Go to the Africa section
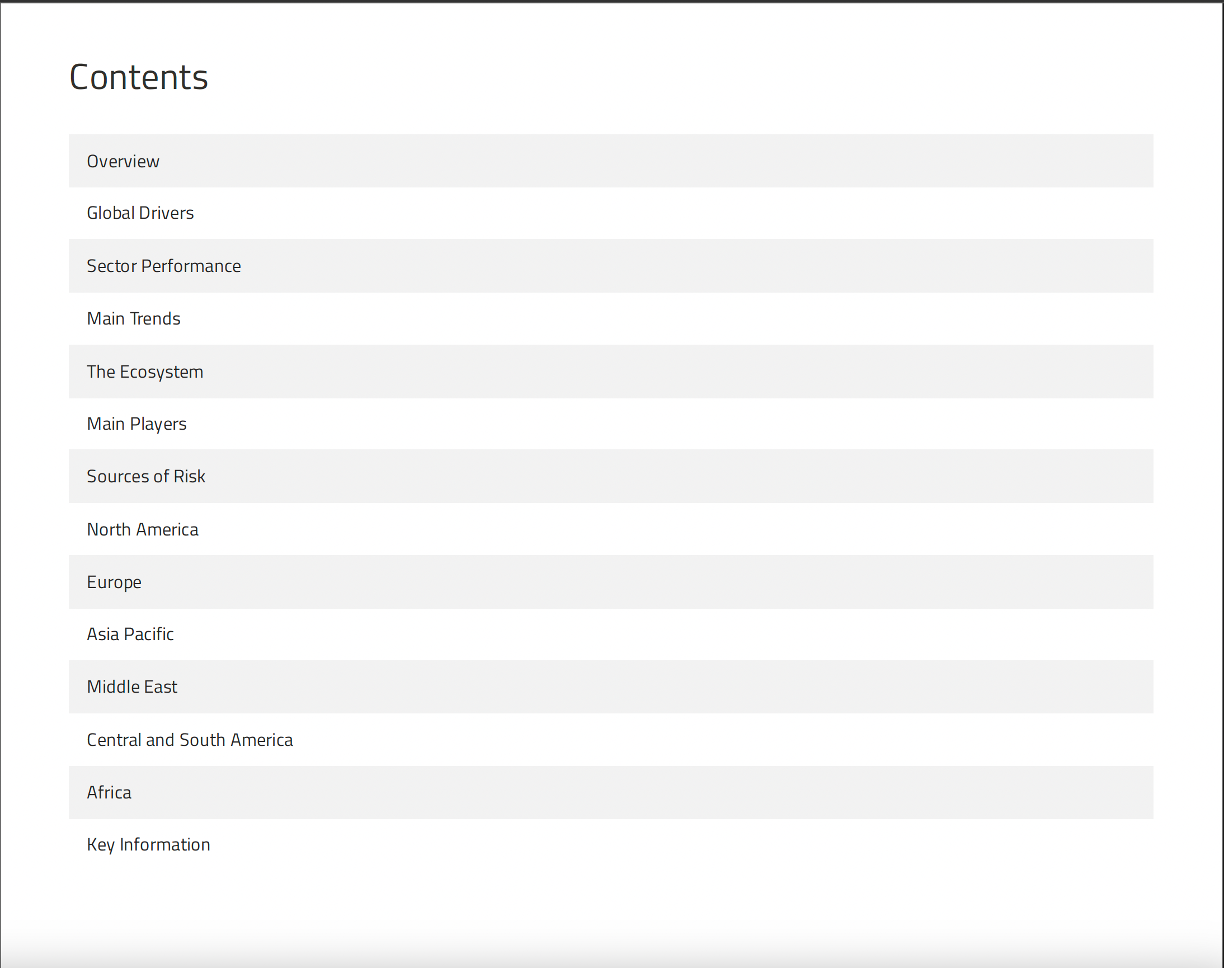Viewport: 1224px width, 968px height. [x=109, y=792]
